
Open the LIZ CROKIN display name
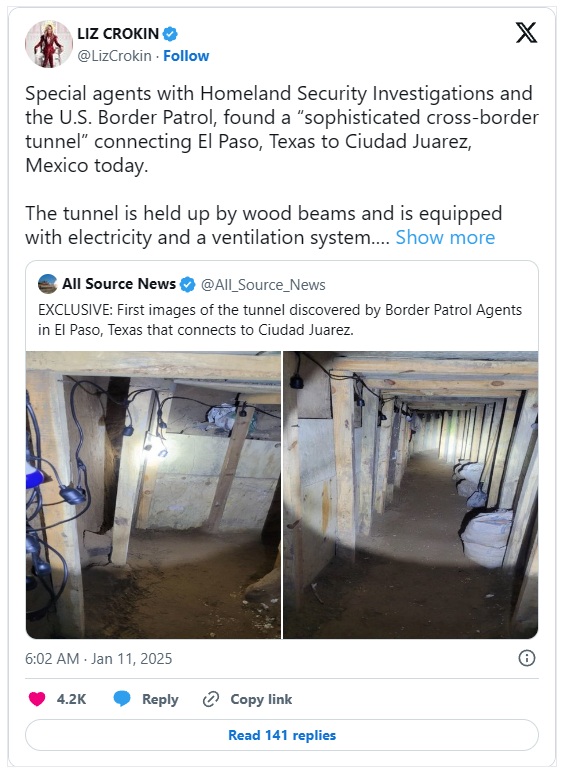[x=118, y=34]
